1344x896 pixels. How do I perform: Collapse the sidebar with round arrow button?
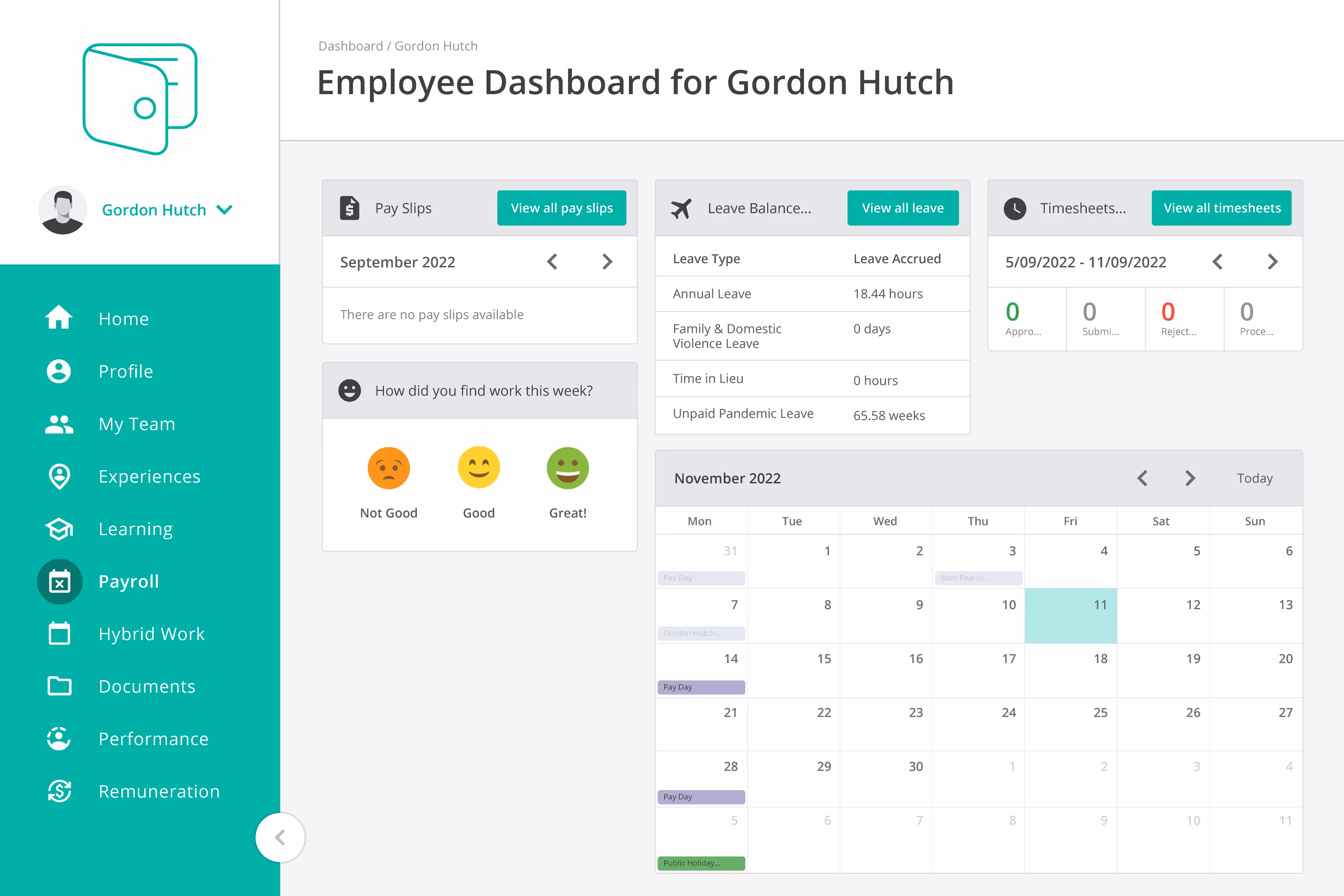point(280,837)
